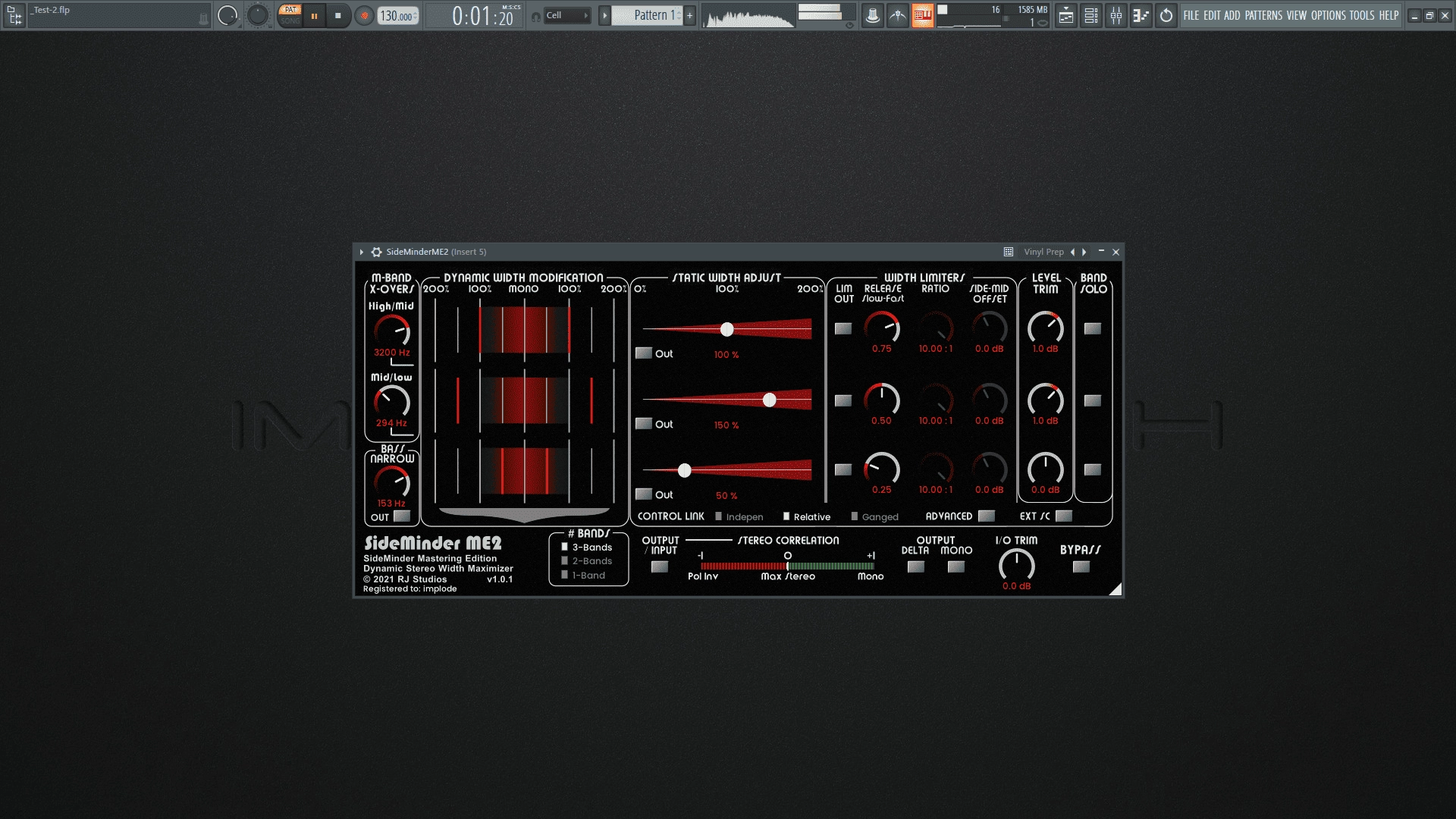Open the TOOLS menu

click(x=1362, y=15)
